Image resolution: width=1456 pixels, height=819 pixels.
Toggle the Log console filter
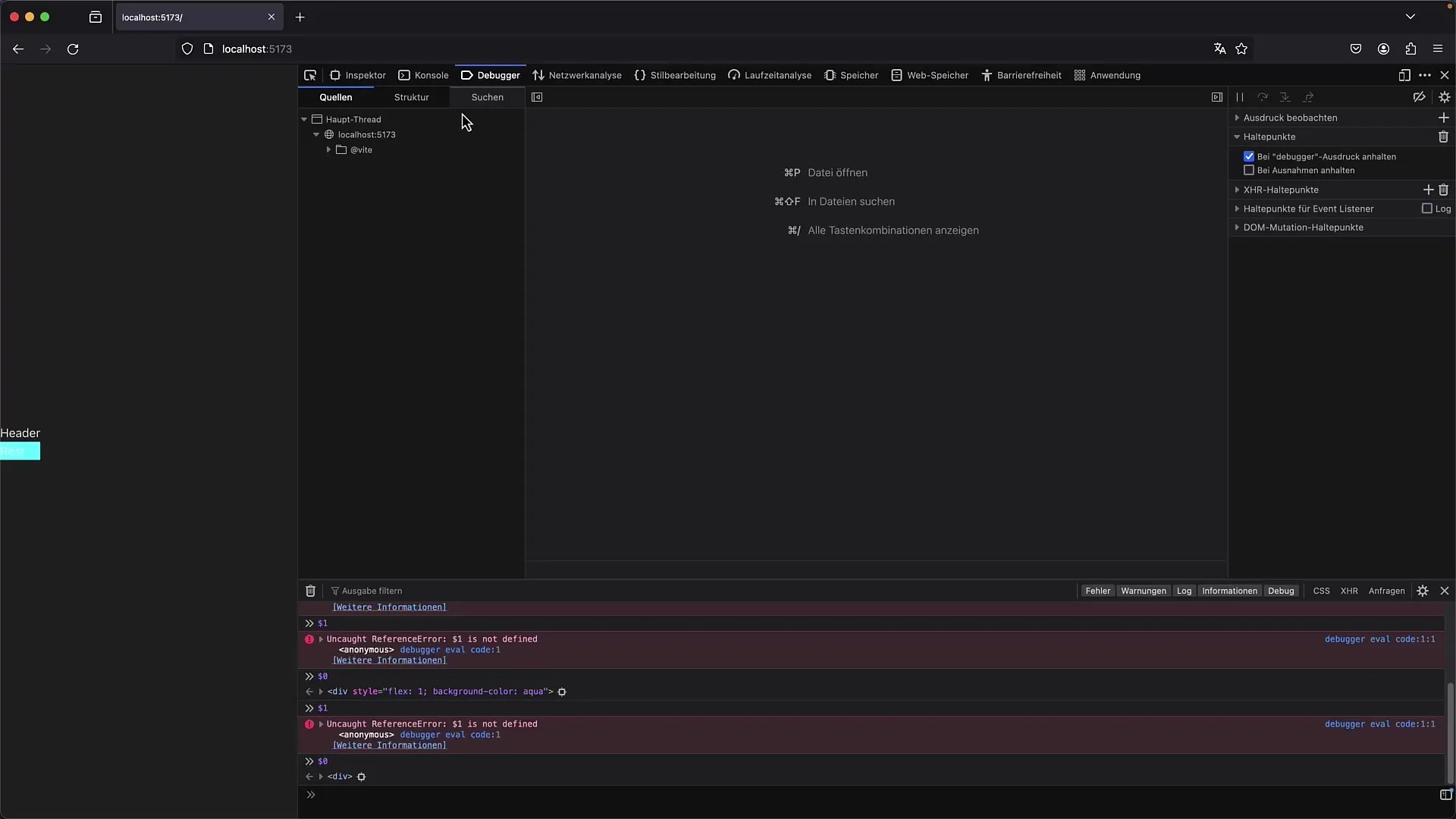1184,591
